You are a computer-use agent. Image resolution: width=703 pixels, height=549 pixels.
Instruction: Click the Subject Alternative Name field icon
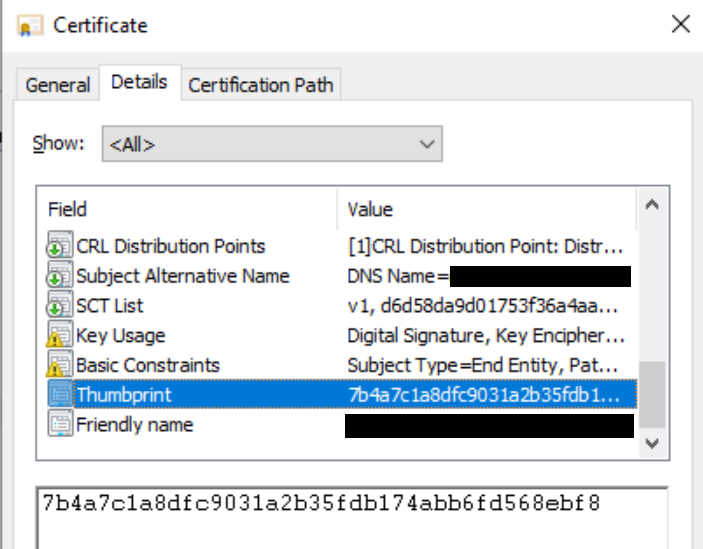point(59,274)
